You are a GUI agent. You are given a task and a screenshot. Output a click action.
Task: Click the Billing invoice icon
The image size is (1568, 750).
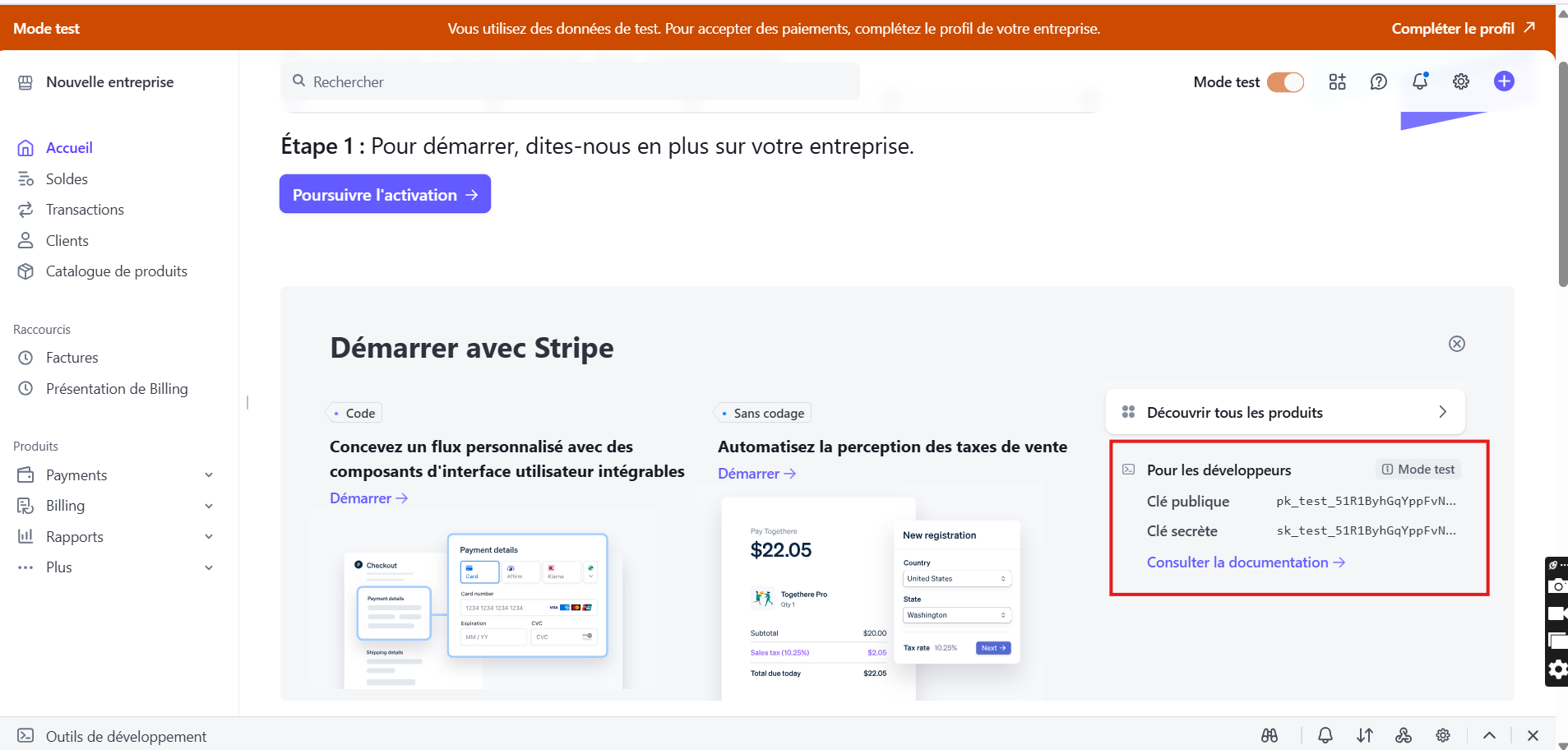click(x=25, y=506)
